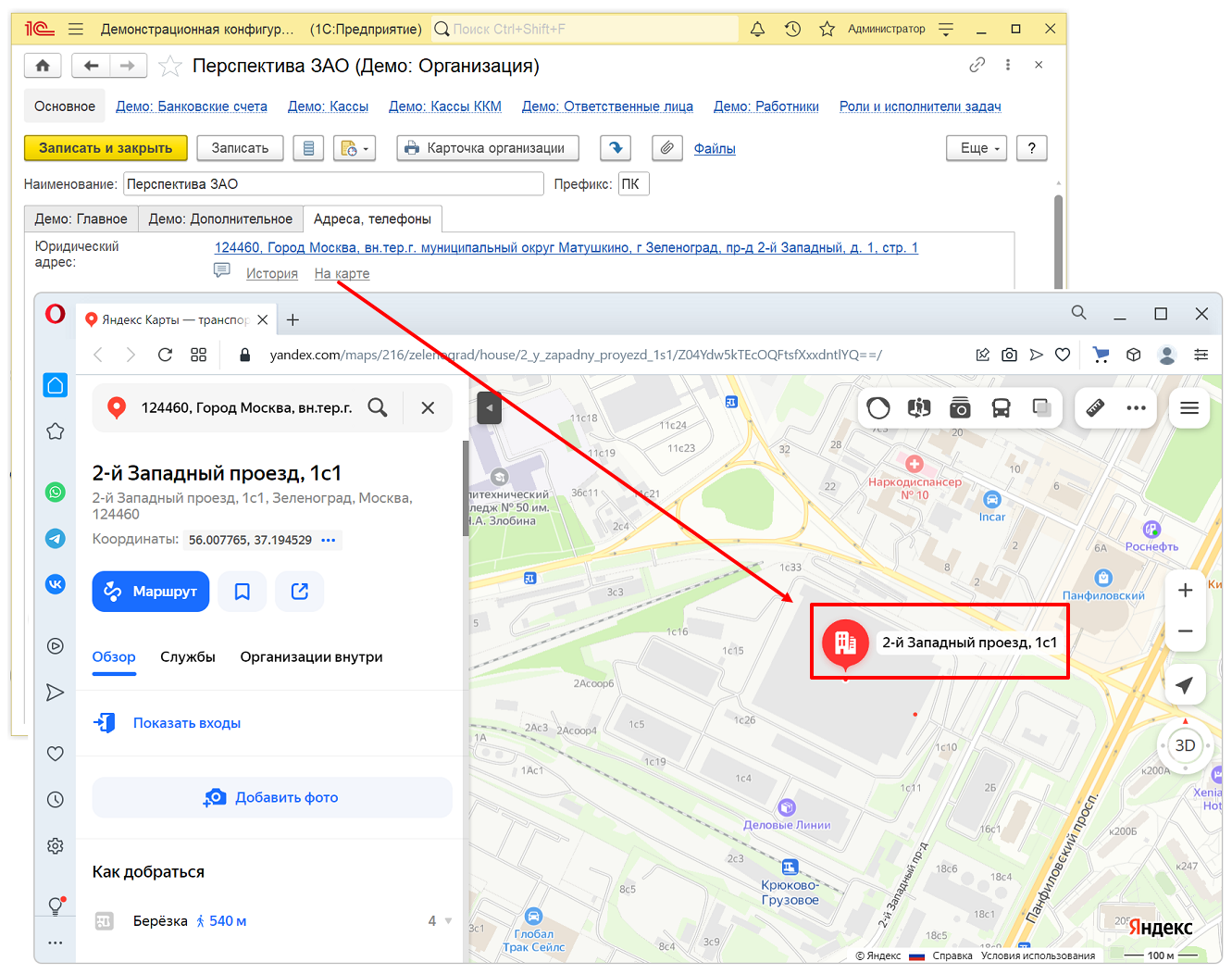Build route with Маршрут button
1232x974 pixels.
[151, 592]
